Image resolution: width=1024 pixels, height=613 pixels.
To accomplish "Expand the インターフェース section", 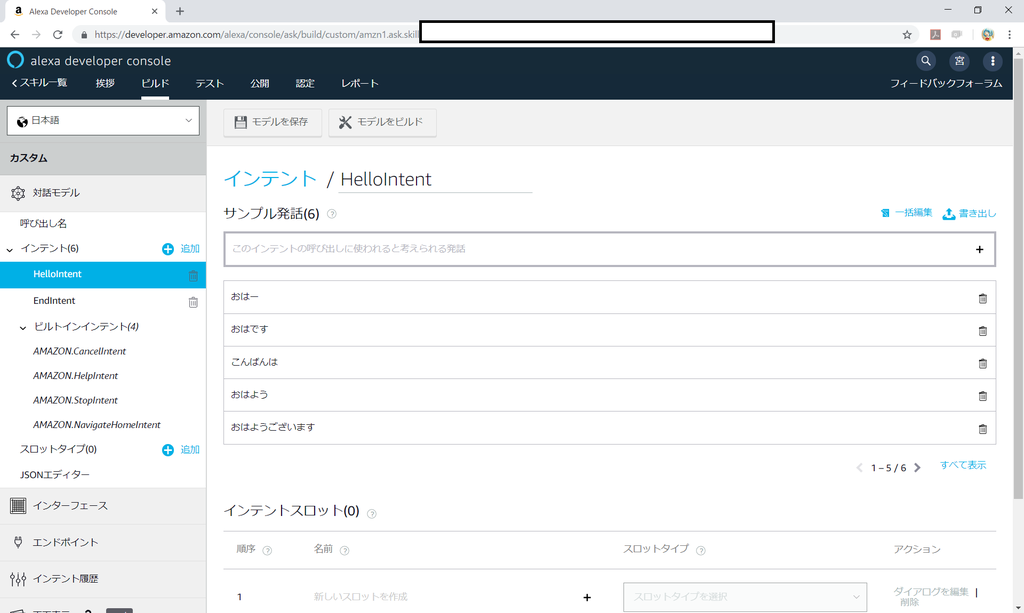I will click(x=103, y=506).
